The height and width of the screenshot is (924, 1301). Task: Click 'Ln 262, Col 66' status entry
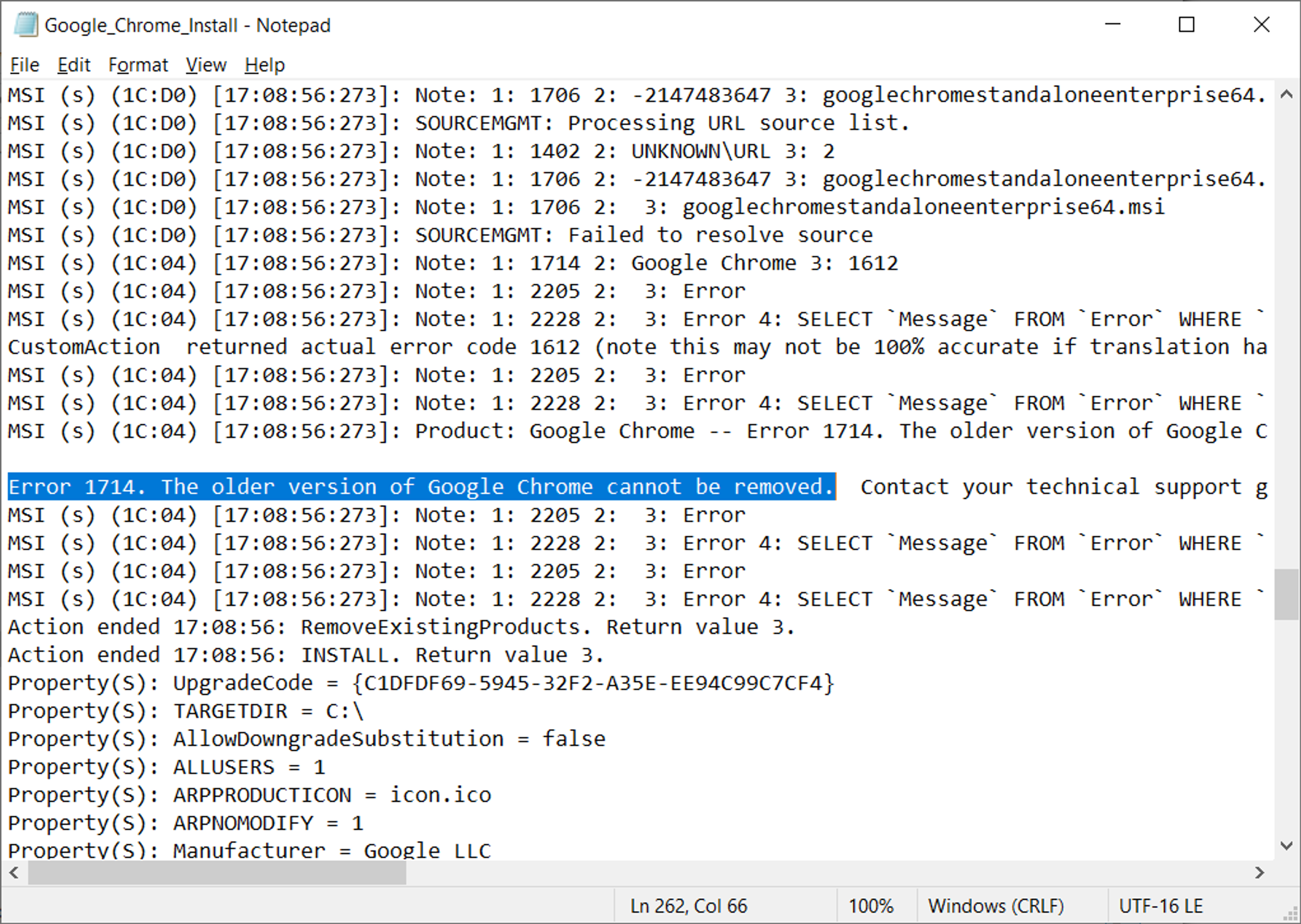[689, 906]
